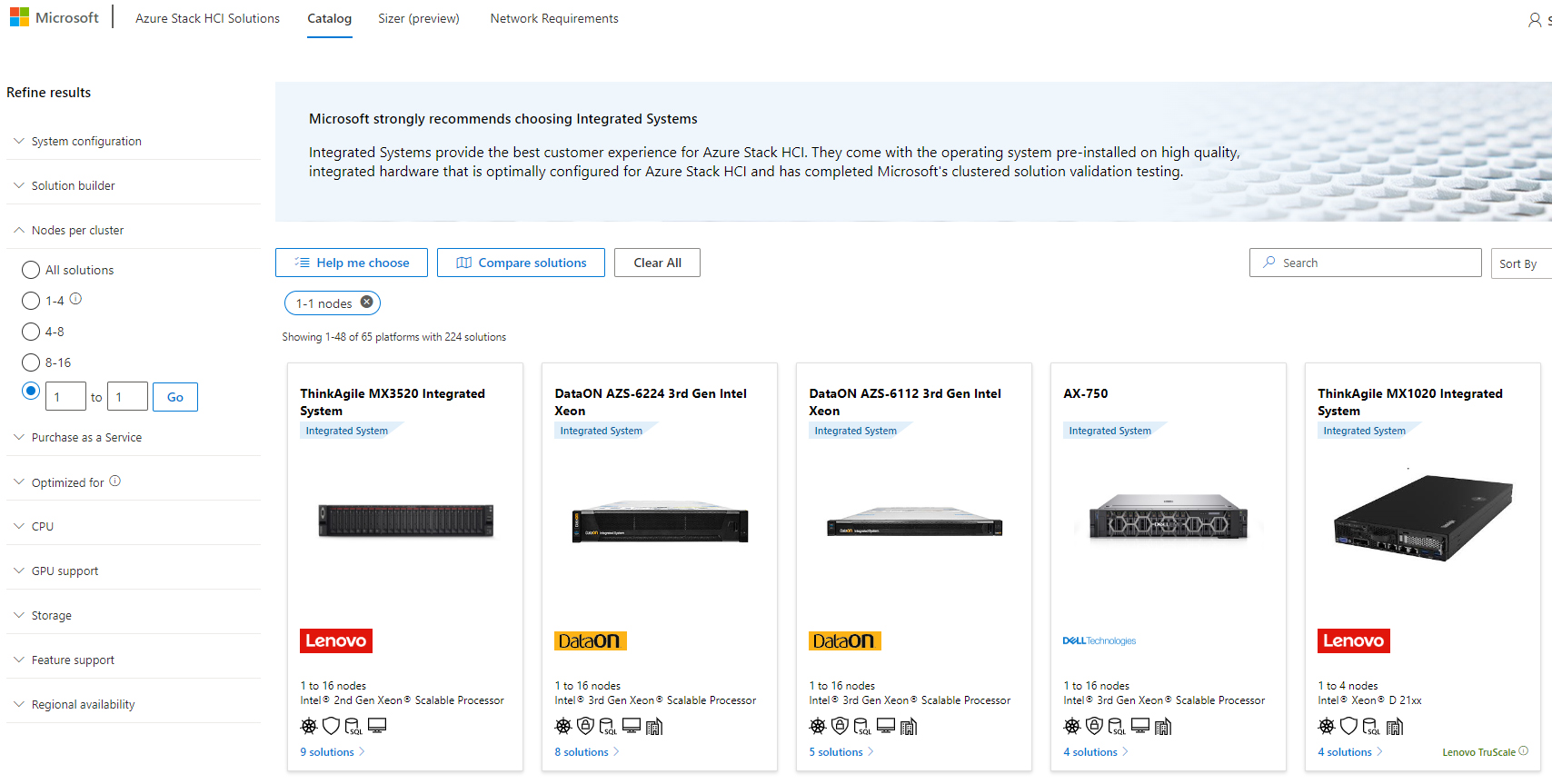Expand the GPU support filter
Screen dimensions: 1552x784
coord(134,571)
